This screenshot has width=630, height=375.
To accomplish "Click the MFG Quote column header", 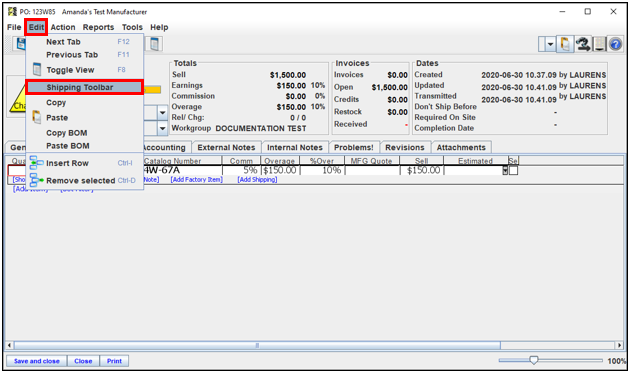I will 371,161.
